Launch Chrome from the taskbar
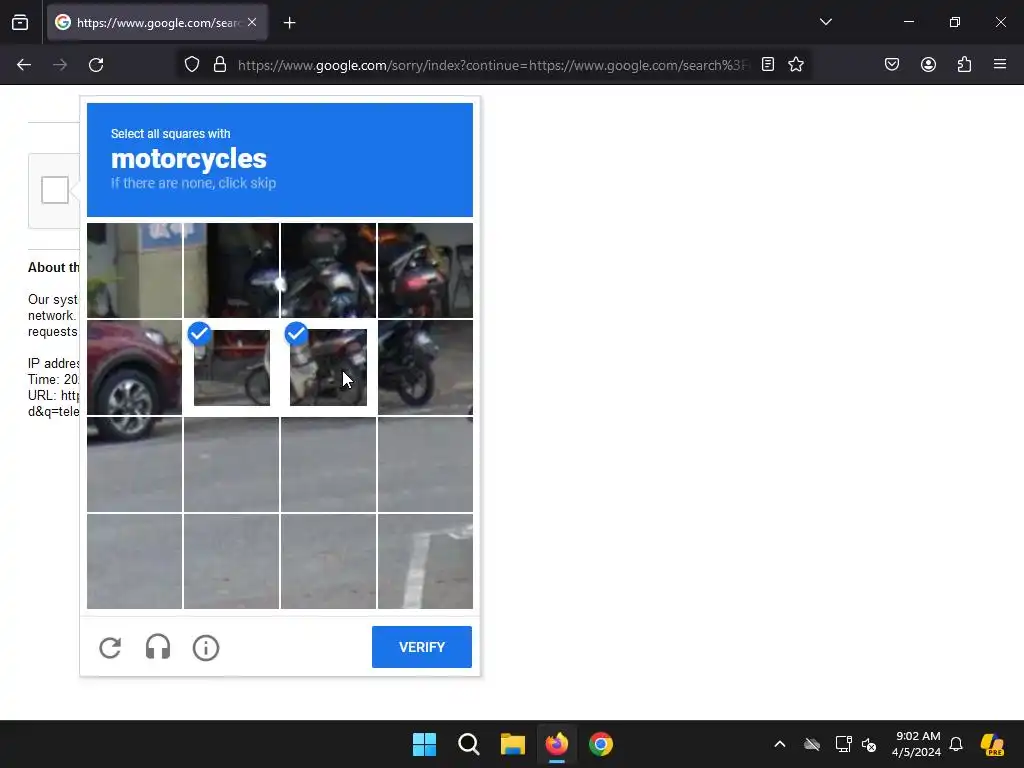Image resolution: width=1024 pixels, height=768 pixels. click(601, 744)
